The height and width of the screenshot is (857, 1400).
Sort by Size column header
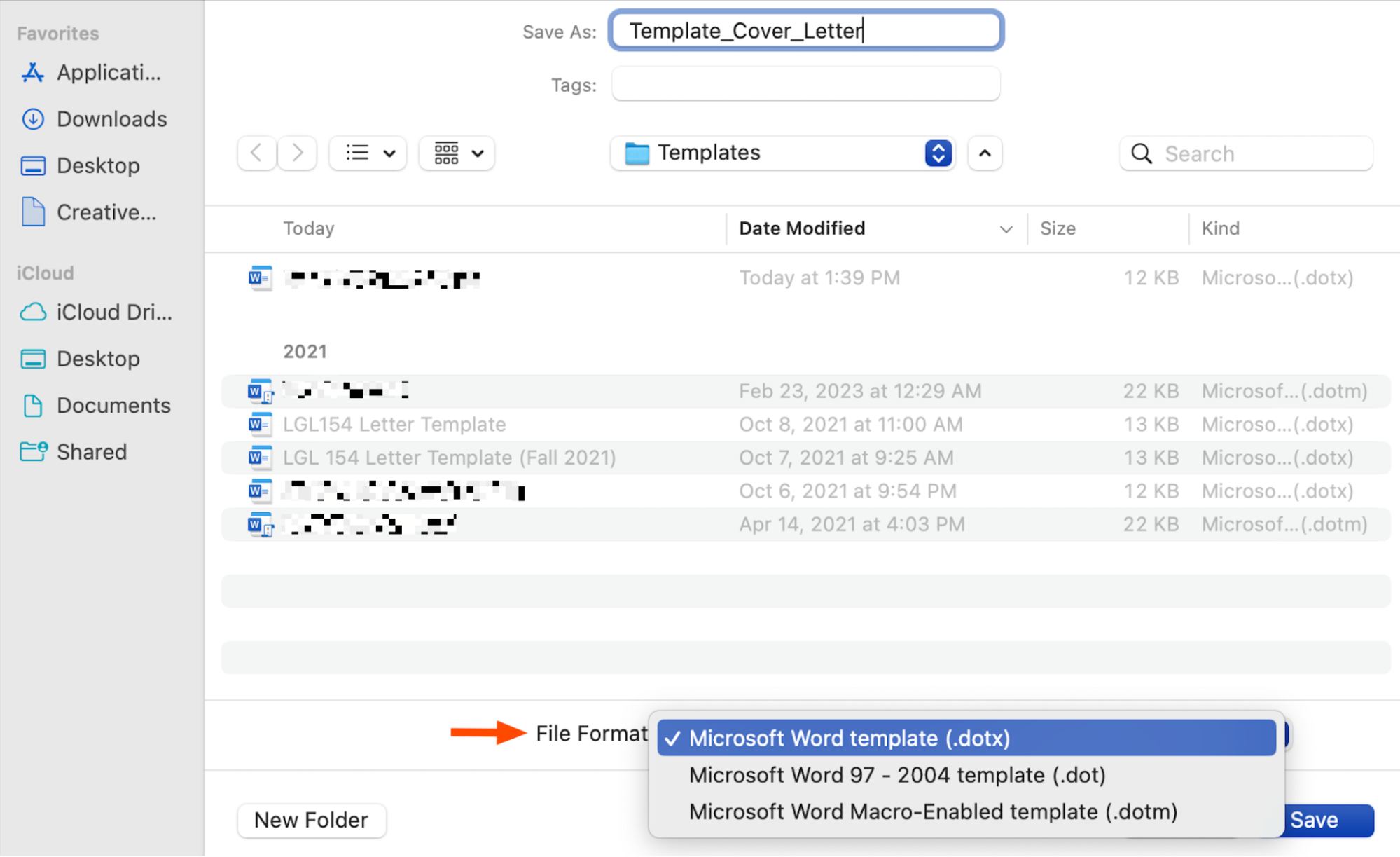coord(1107,228)
